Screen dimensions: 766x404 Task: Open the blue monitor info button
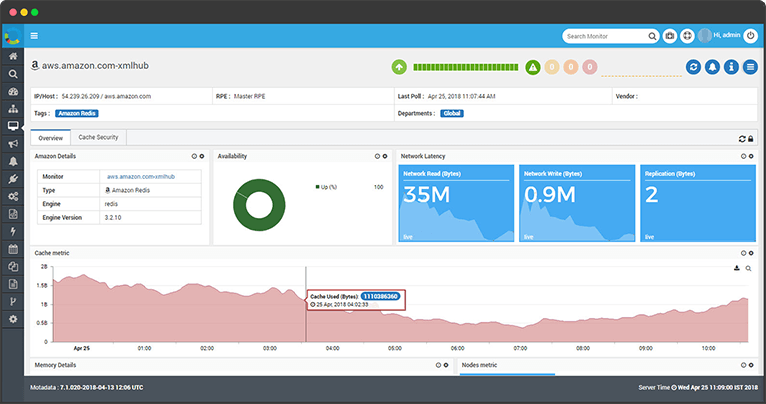[x=731, y=67]
